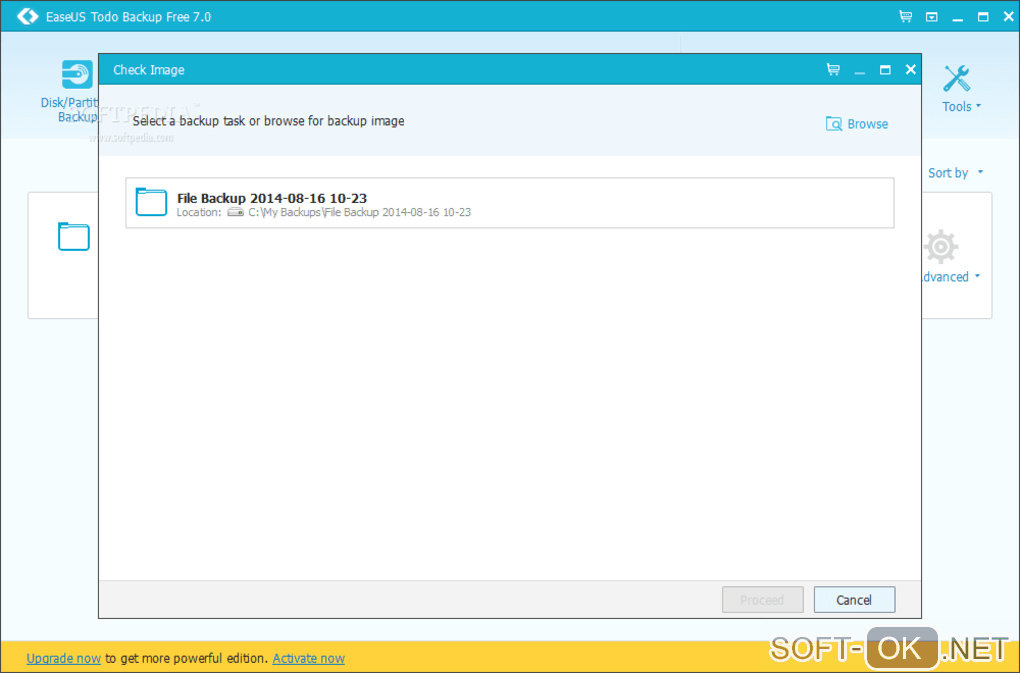Click the drive icon beside Location
The height and width of the screenshot is (673, 1020).
pyautogui.click(x=235, y=213)
